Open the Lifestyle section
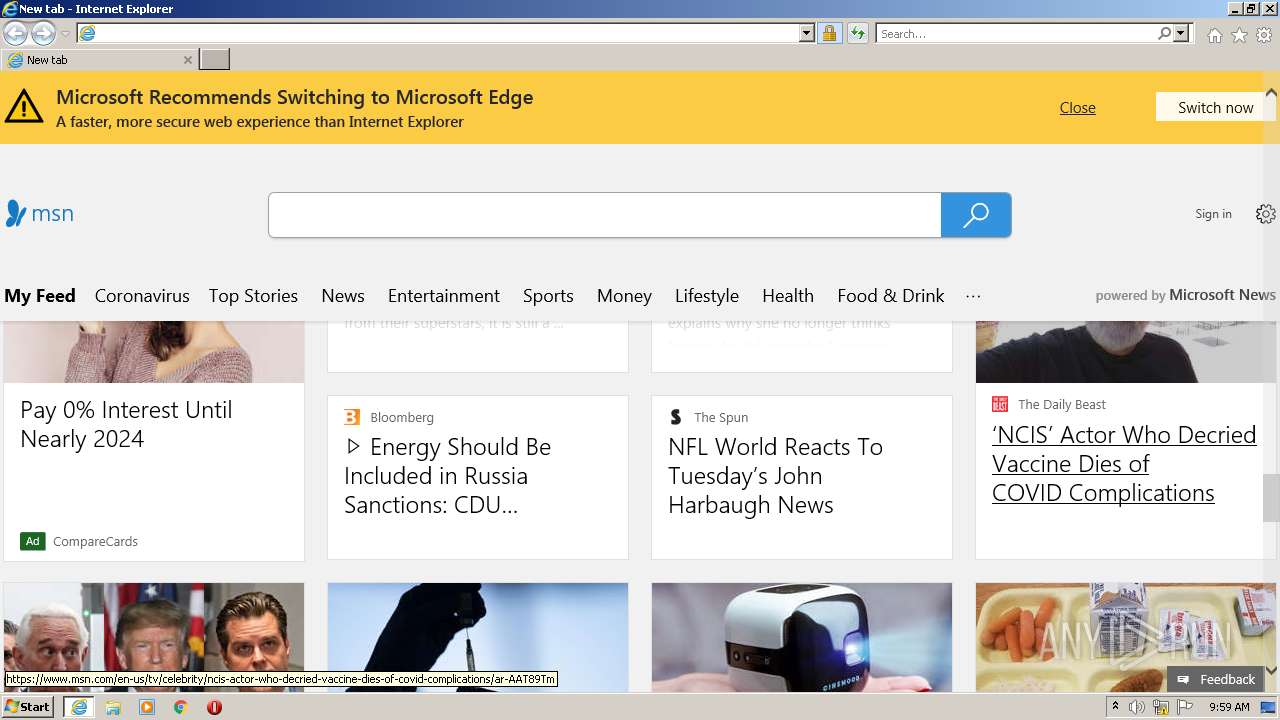 707,296
